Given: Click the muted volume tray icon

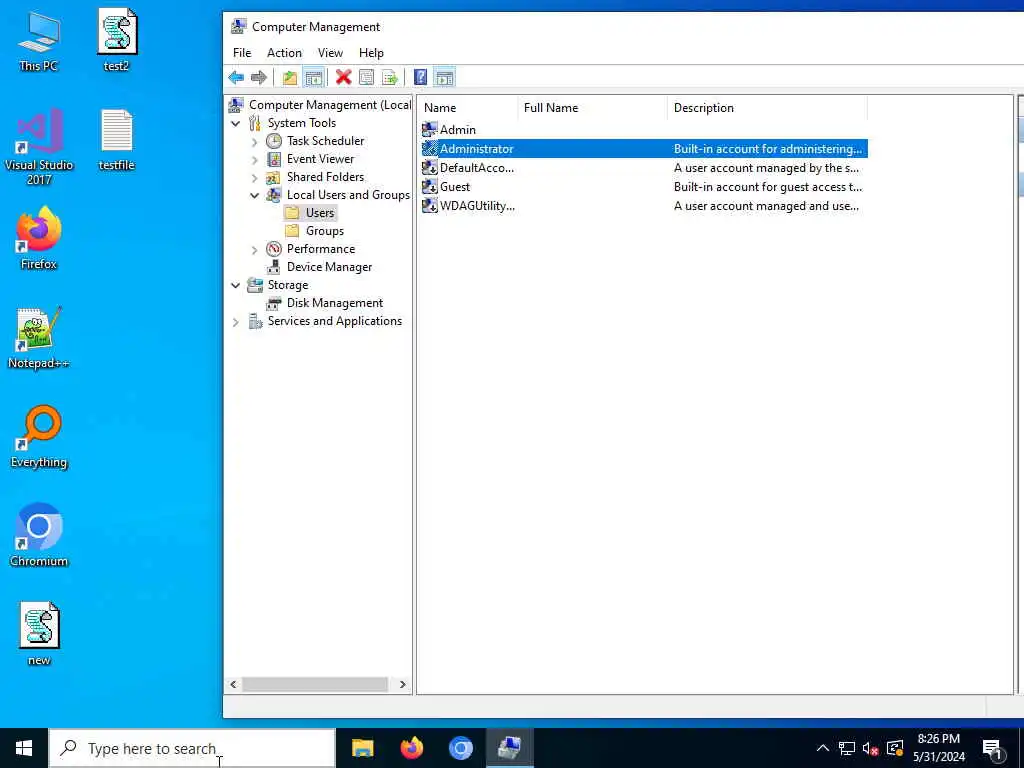Looking at the screenshot, I should pos(871,748).
